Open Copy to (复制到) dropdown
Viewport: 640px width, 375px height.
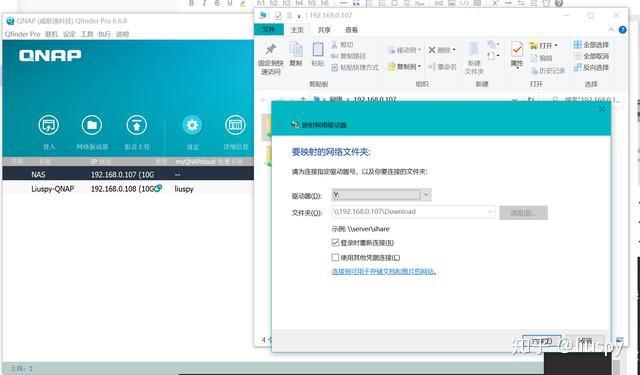coord(404,66)
